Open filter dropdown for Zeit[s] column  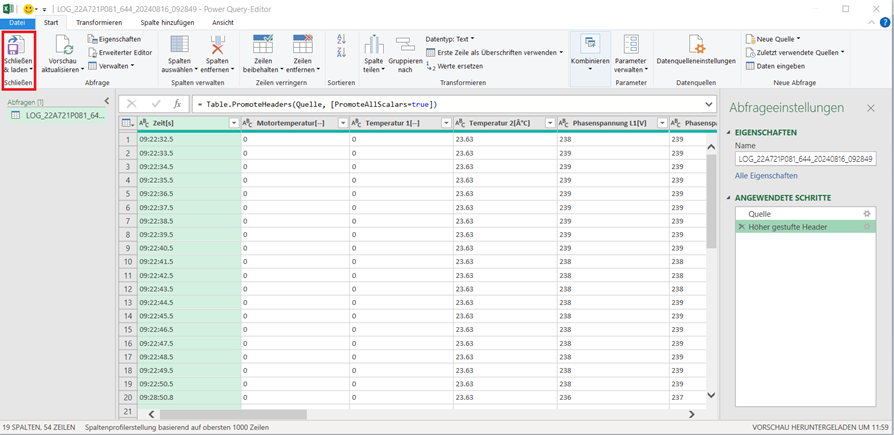click(x=234, y=122)
